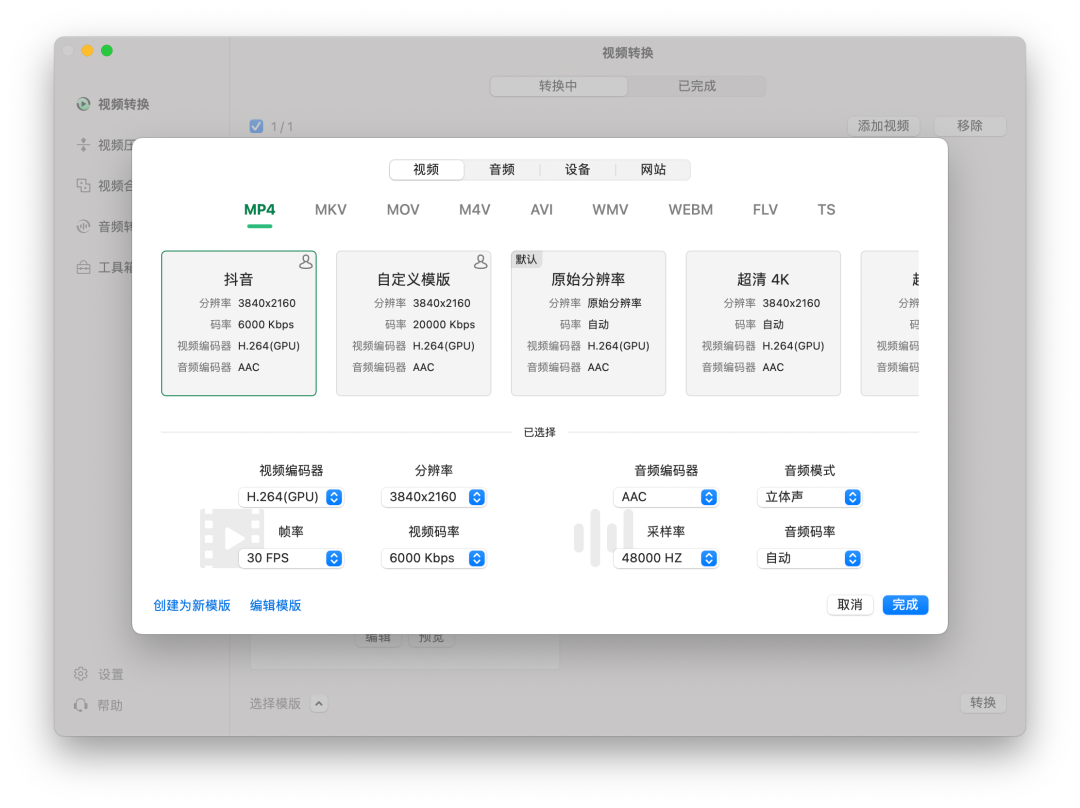
Task: Open 帮助 headset icon in the sidebar
Action: click(81, 705)
